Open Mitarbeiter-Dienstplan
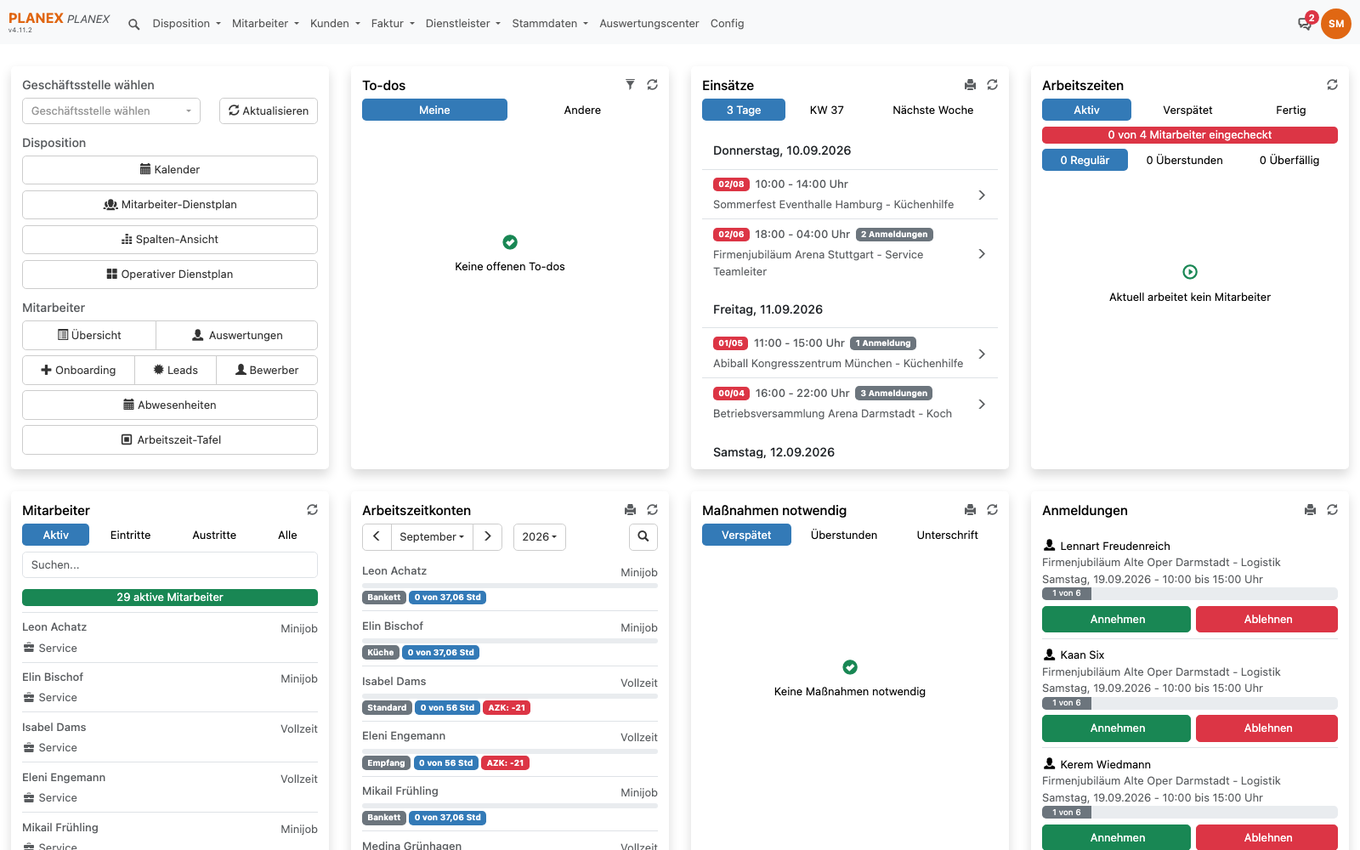1360x850 pixels. (170, 205)
